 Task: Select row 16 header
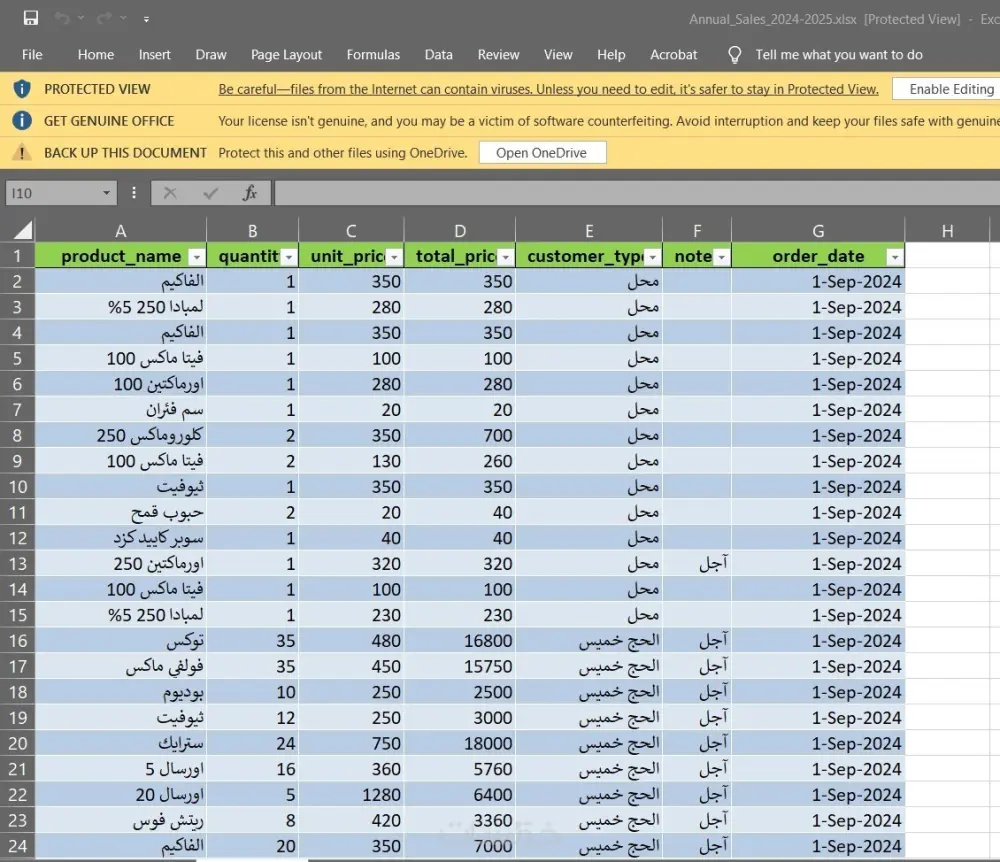(x=17, y=641)
